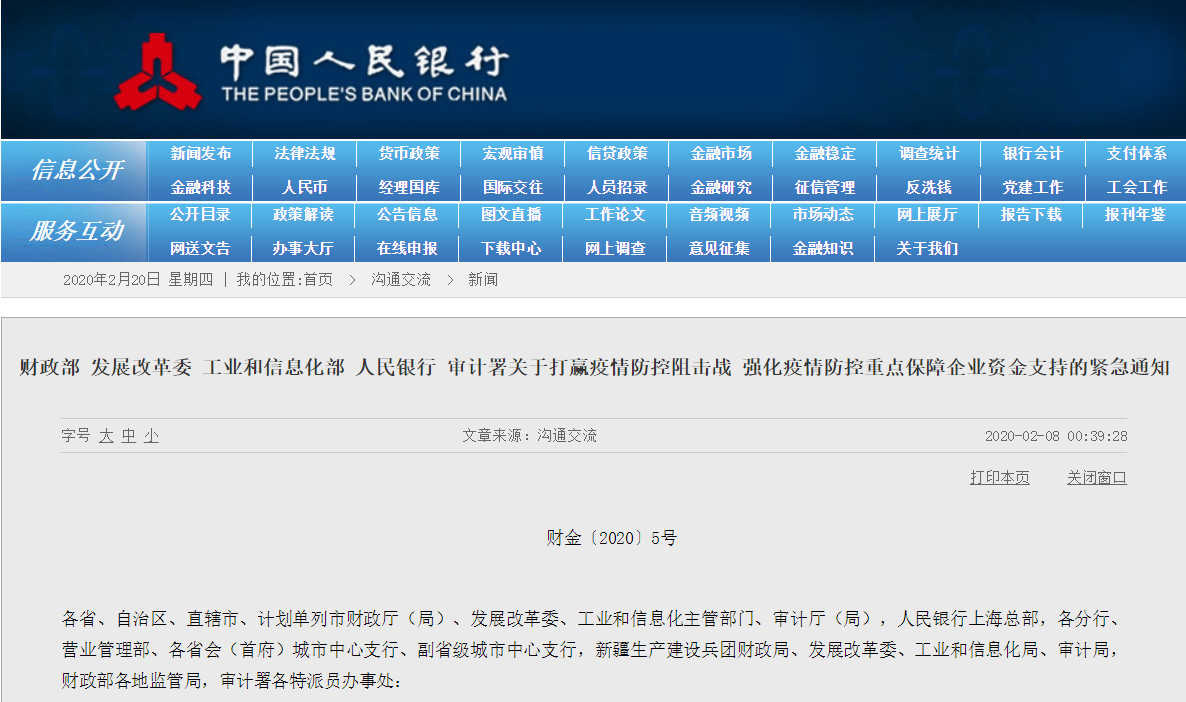Click 打印本页 to print page

pos(999,478)
